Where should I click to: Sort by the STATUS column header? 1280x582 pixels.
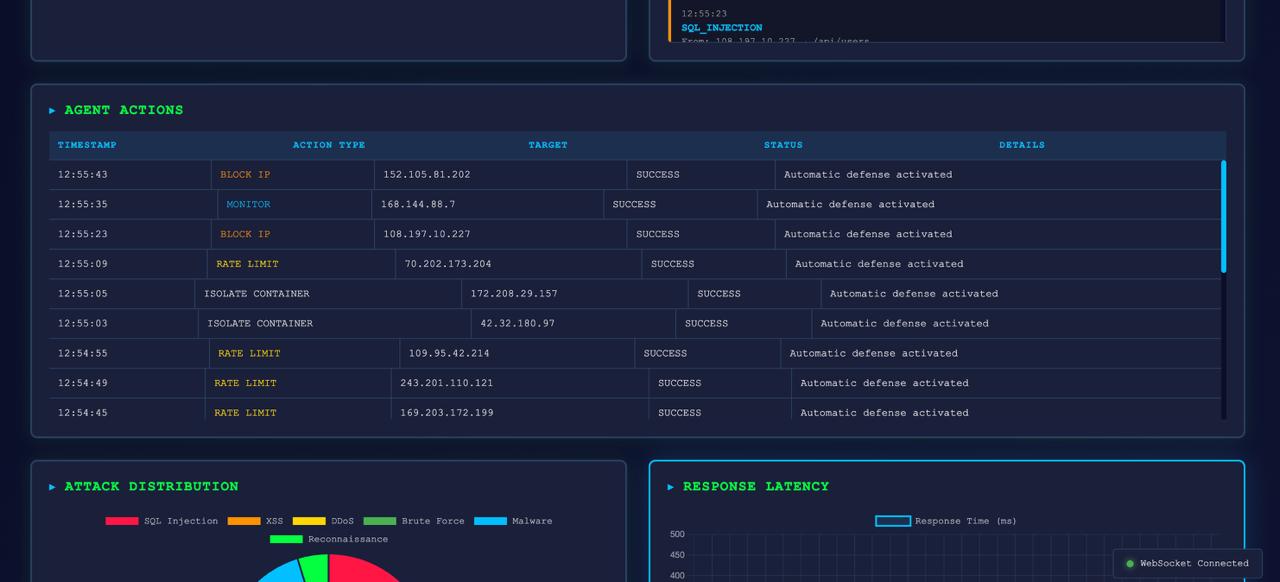coord(783,145)
